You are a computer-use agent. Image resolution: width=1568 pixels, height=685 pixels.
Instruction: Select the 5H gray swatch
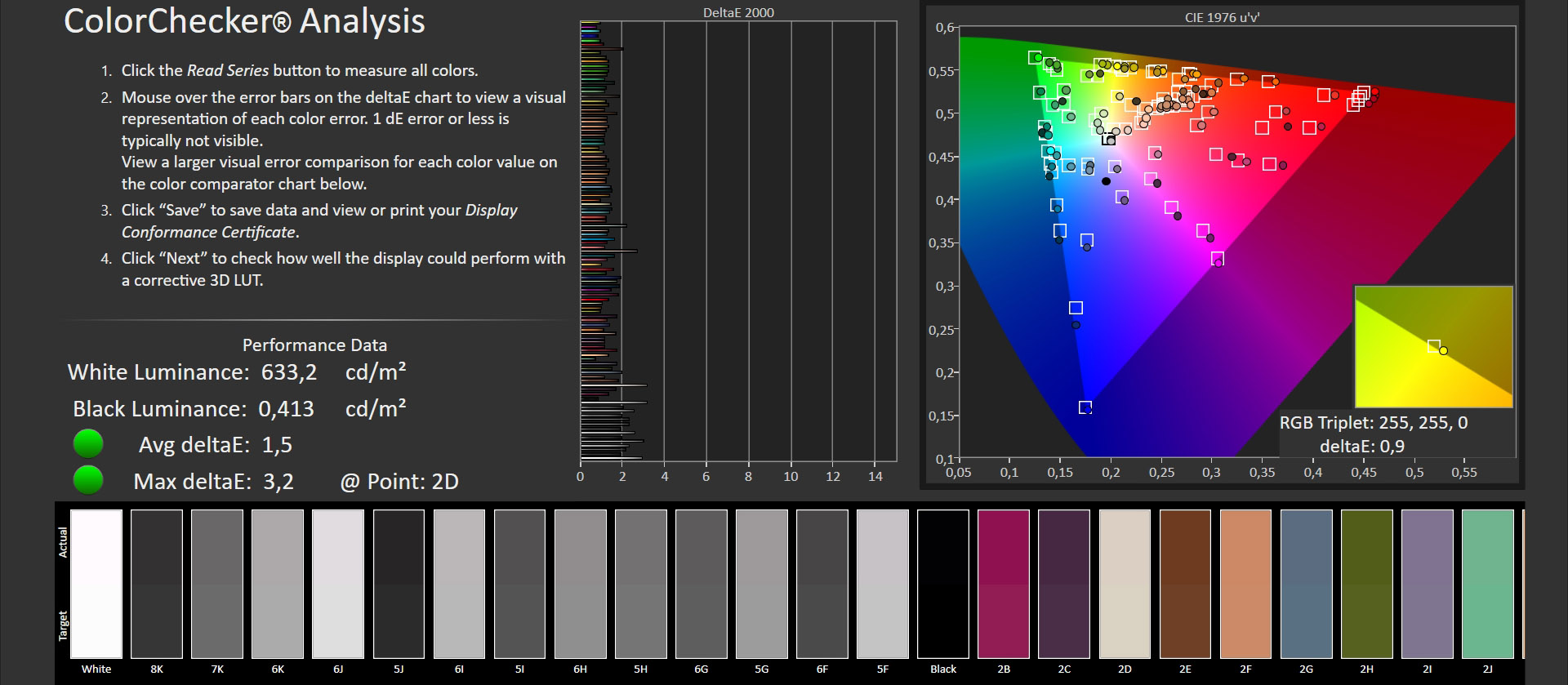641,584
